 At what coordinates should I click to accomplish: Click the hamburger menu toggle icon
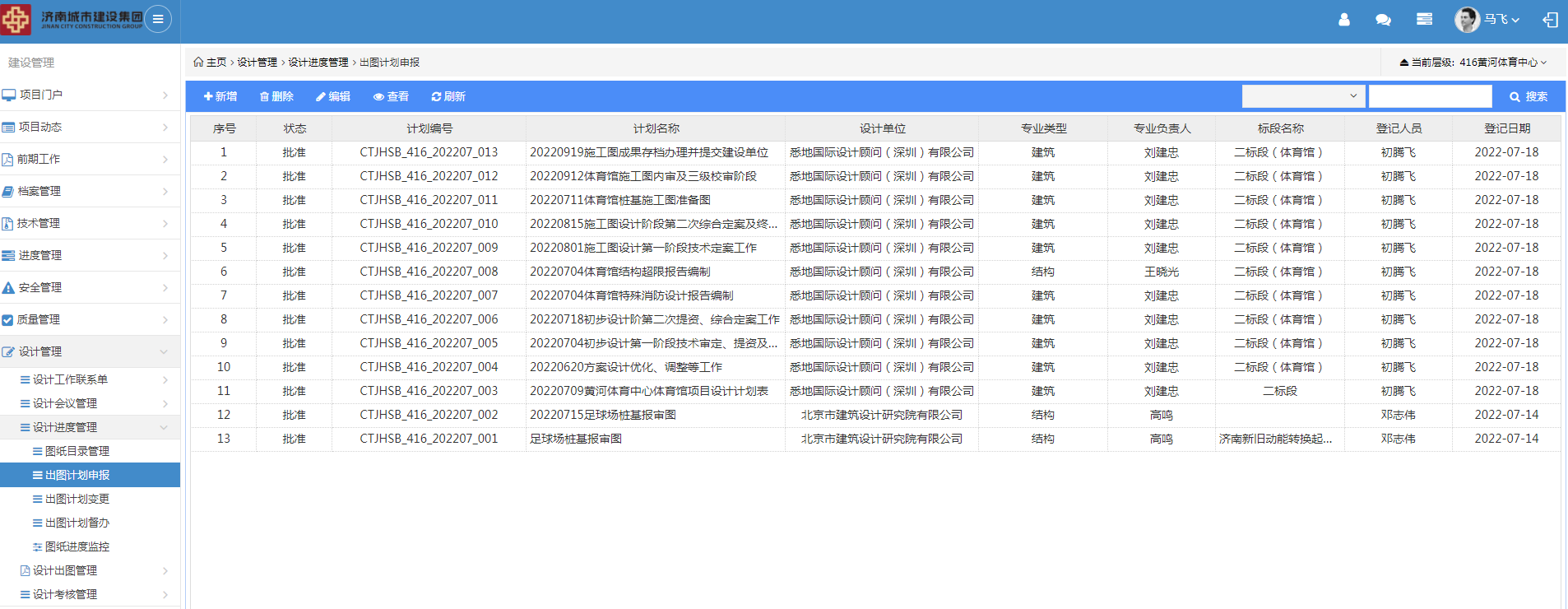coord(158,19)
